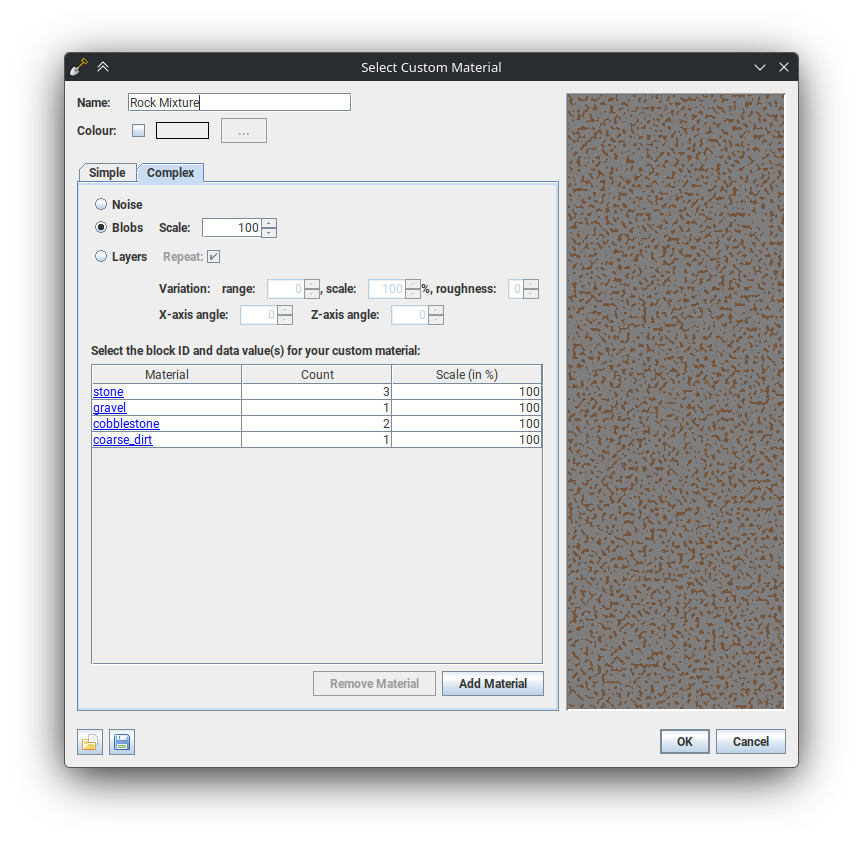
Task: Click the Colour swatch field
Action: [x=182, y=130]
